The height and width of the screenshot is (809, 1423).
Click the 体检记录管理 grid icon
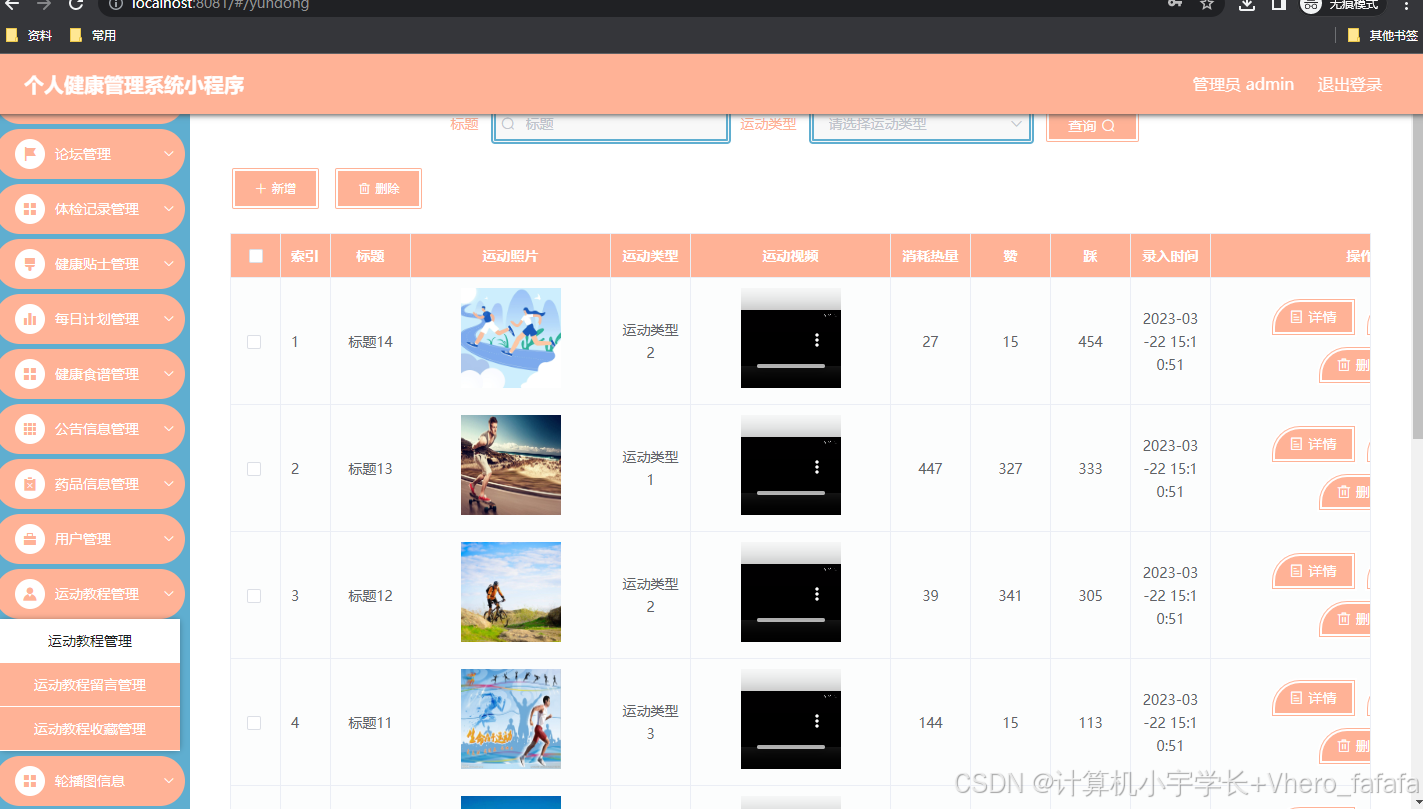tap(30, 209)
